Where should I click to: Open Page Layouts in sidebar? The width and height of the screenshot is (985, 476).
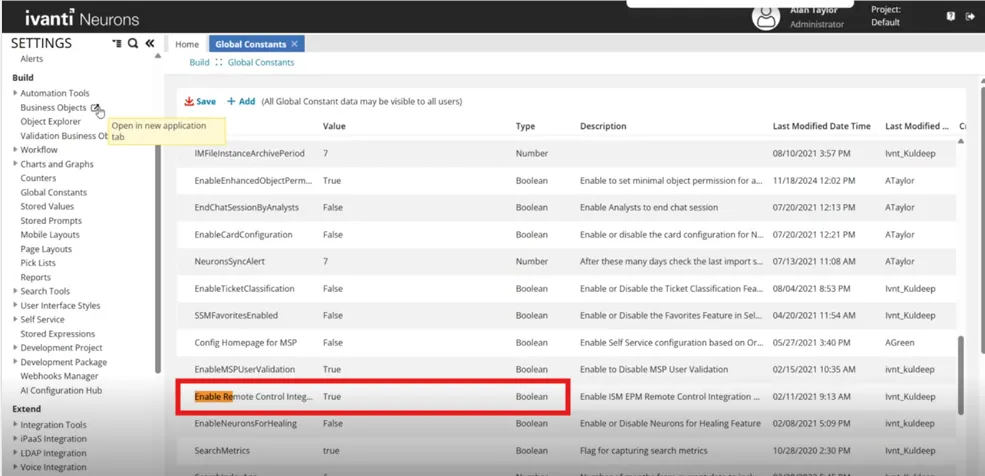46,249
